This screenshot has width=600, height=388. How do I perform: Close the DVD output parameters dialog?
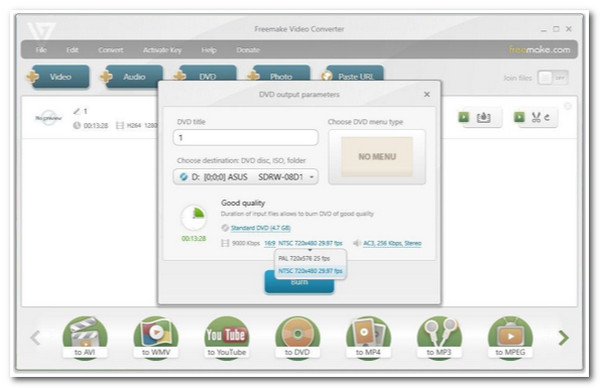(427, 94)
